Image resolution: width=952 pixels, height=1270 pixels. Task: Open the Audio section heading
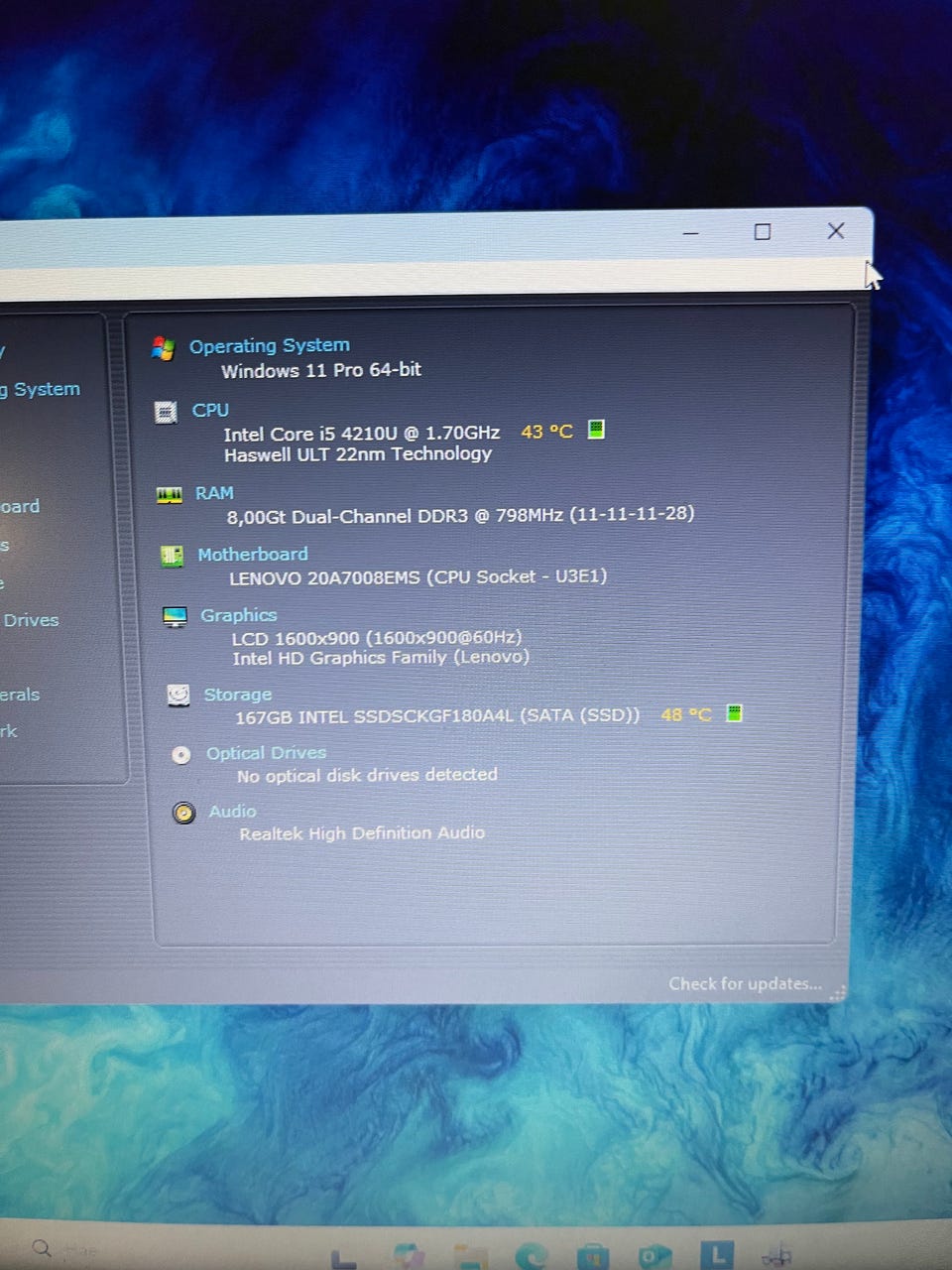(x=232, y=812)
